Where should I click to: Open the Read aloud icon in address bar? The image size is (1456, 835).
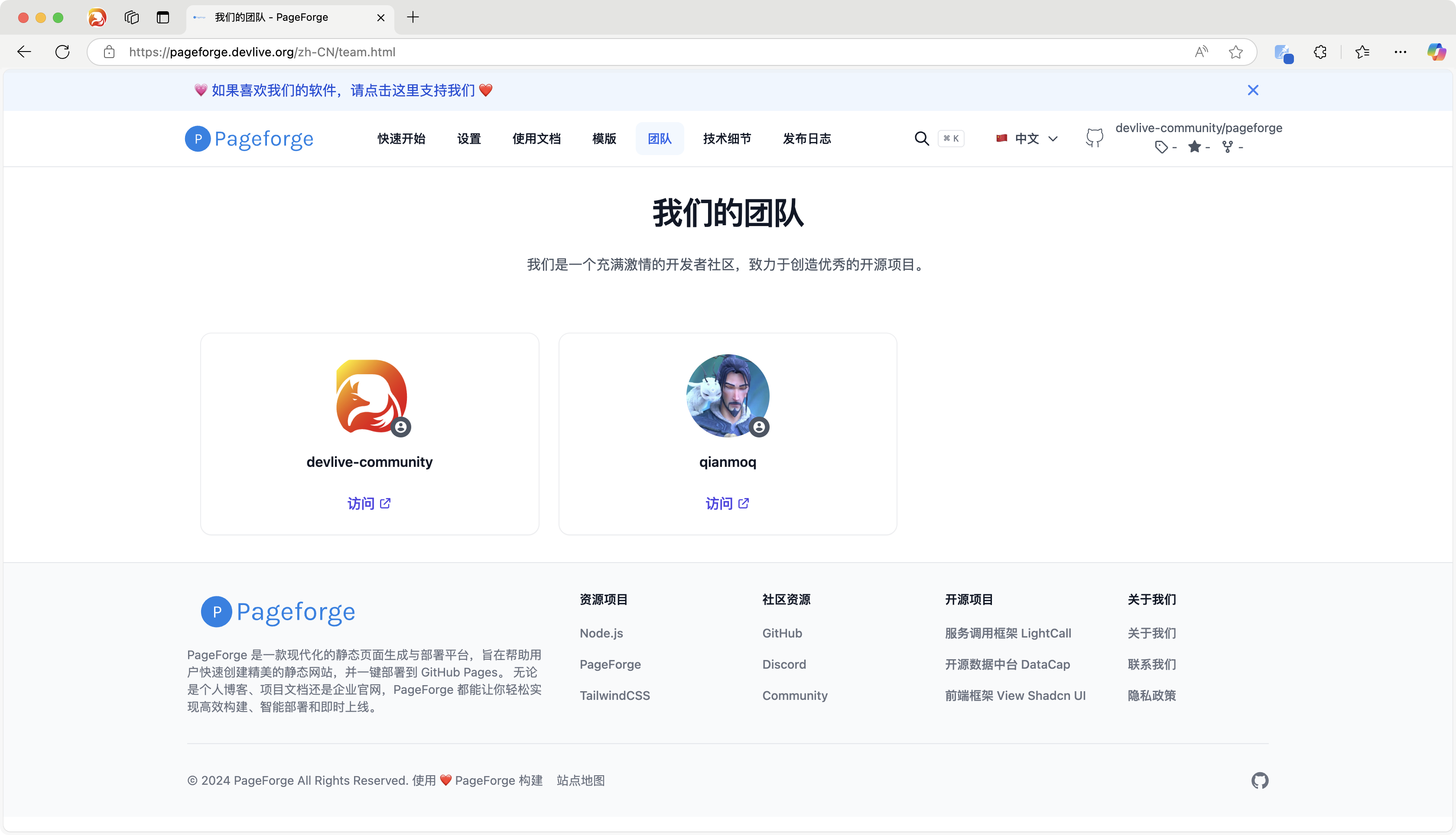[1201, 52]
